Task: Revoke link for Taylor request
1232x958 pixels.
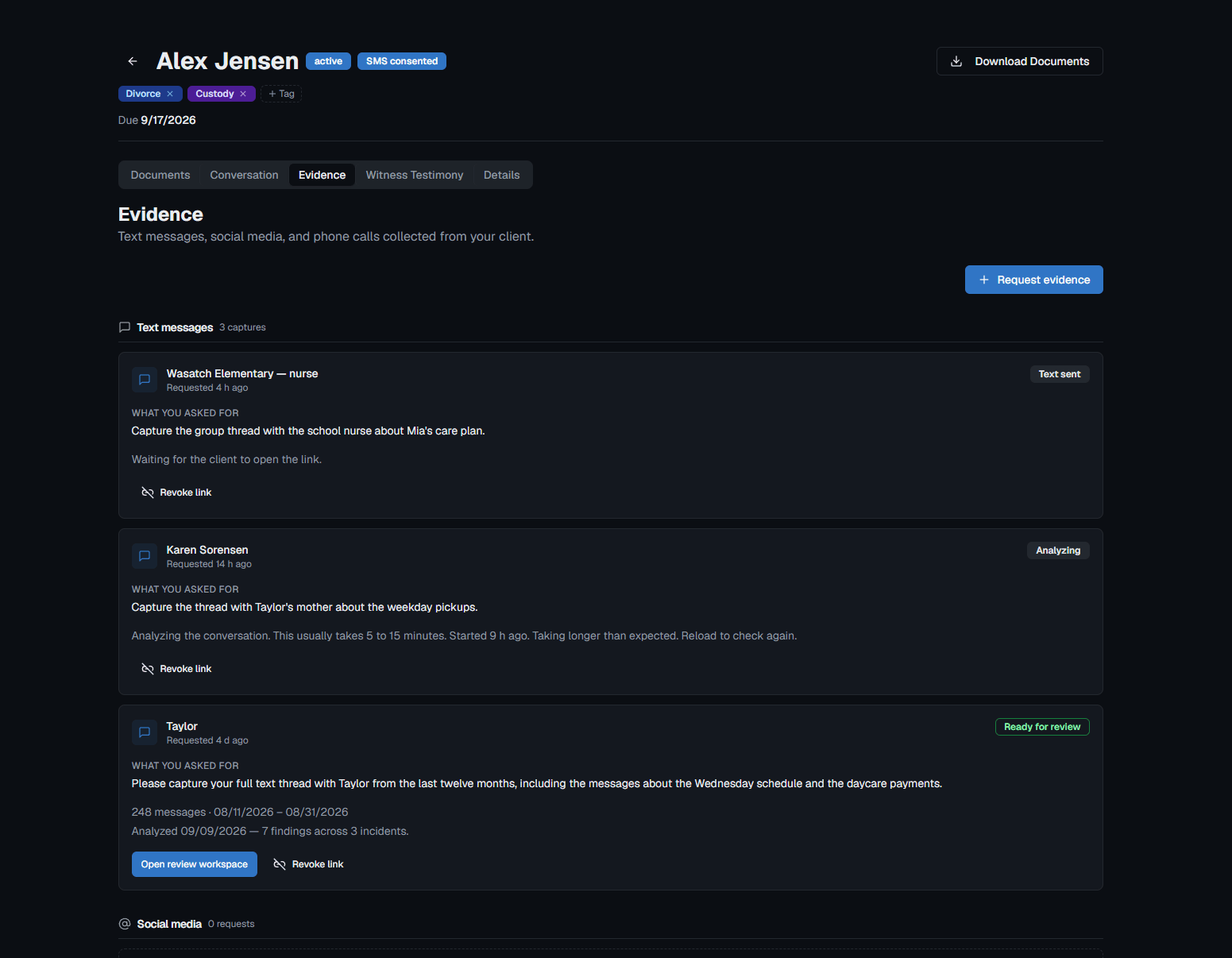Action: pyautogui.click(x=308, y=864)
